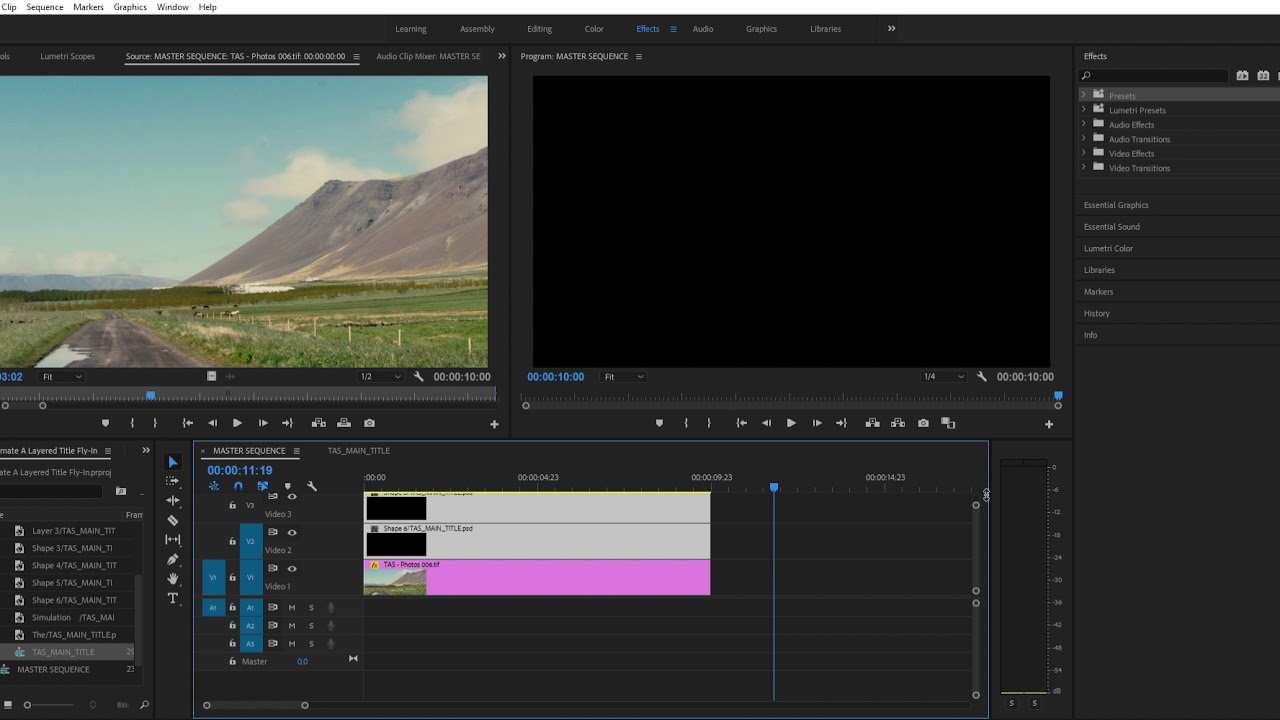
Task: Open the Essential Graphics panel
Action: 1116,205
